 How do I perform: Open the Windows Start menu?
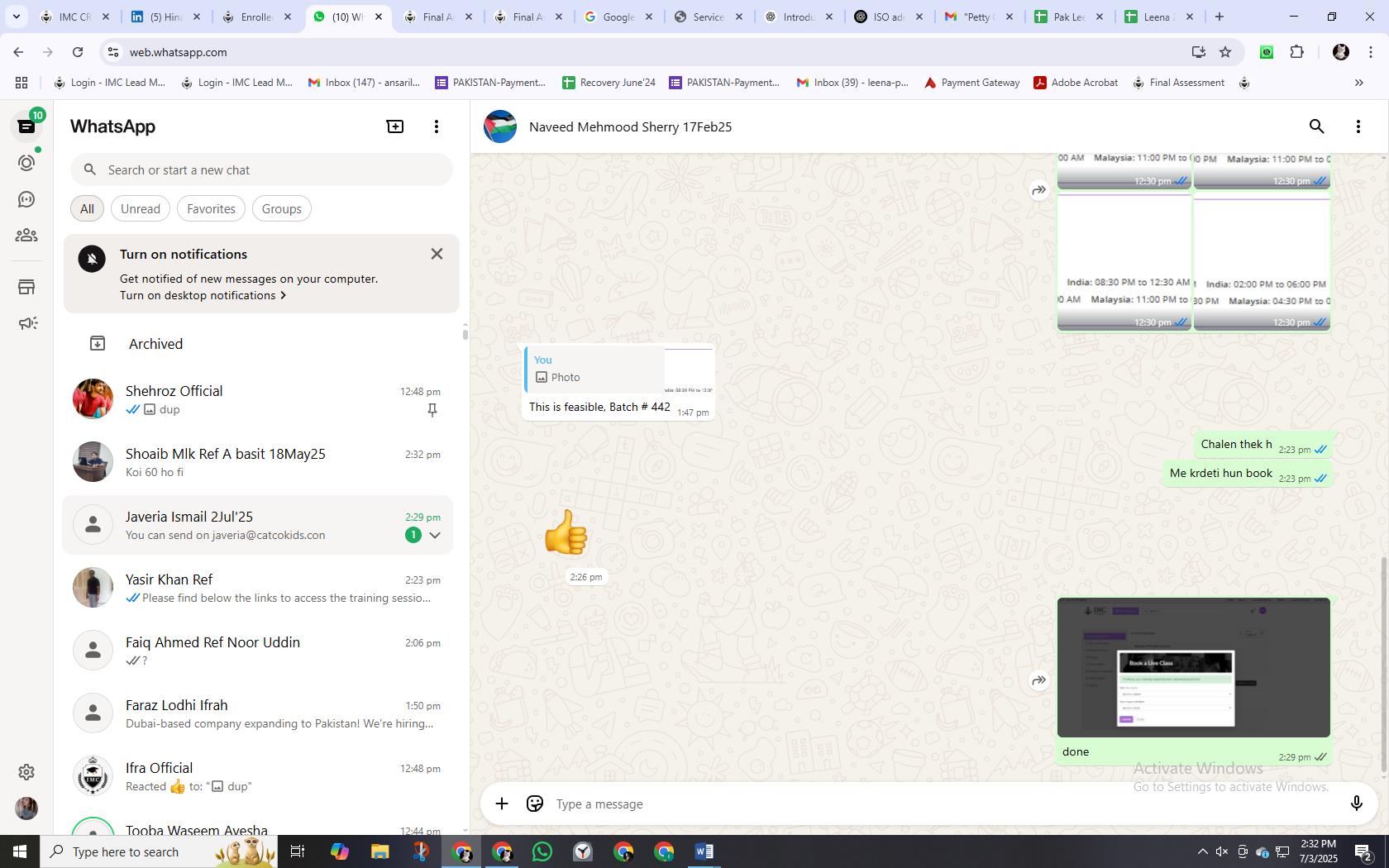pos(20,851)
